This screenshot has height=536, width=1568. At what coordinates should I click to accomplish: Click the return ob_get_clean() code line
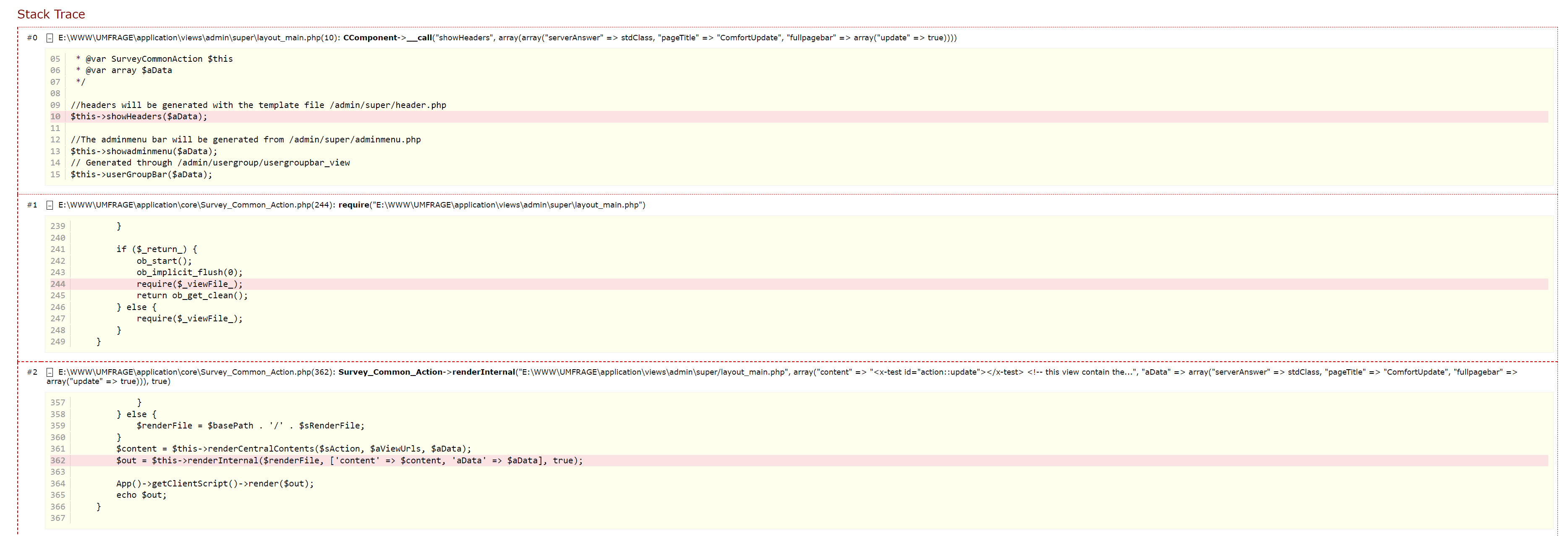tap(192, 295)
